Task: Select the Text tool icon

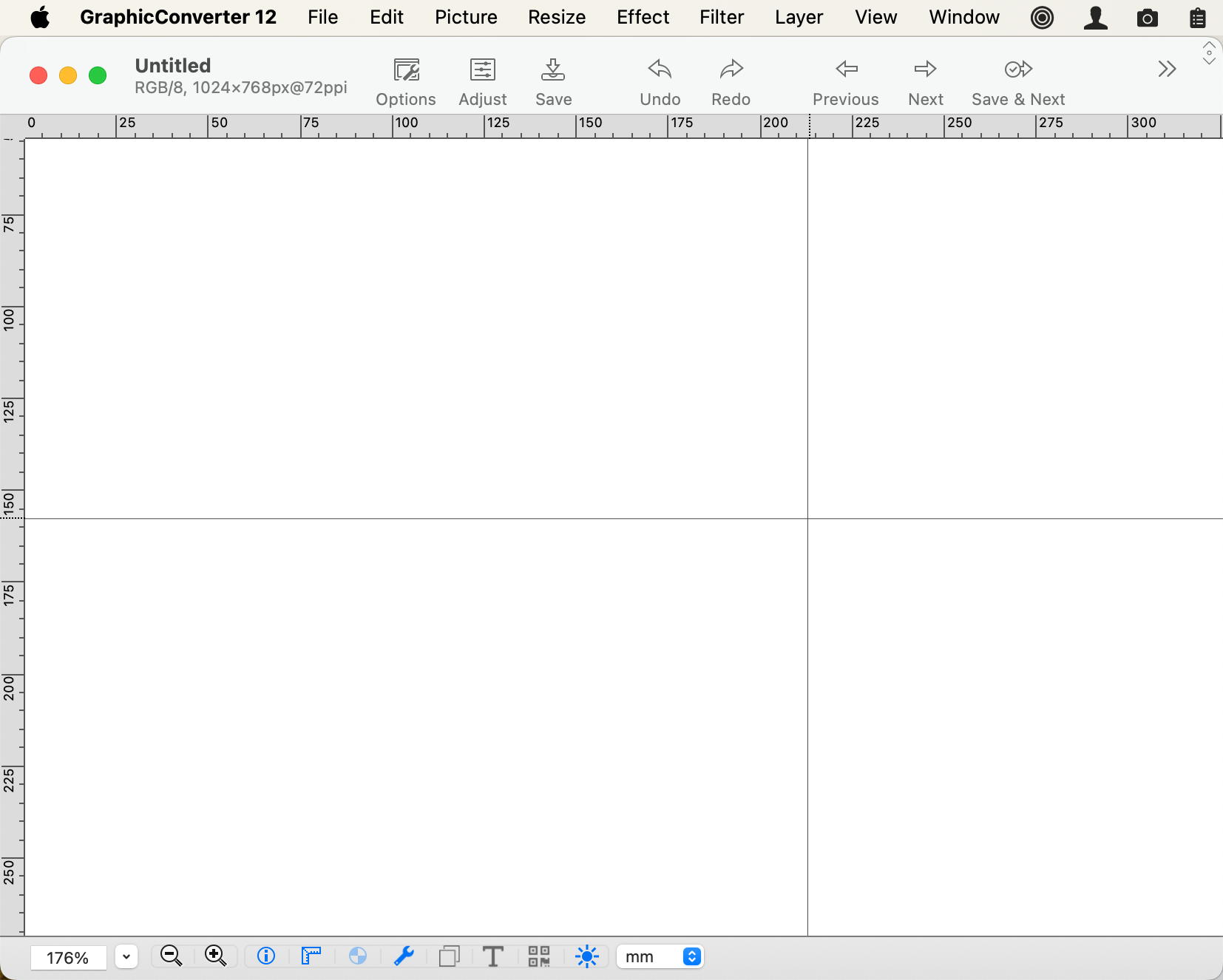Action: pyautogui.click(x=493, y=956)
